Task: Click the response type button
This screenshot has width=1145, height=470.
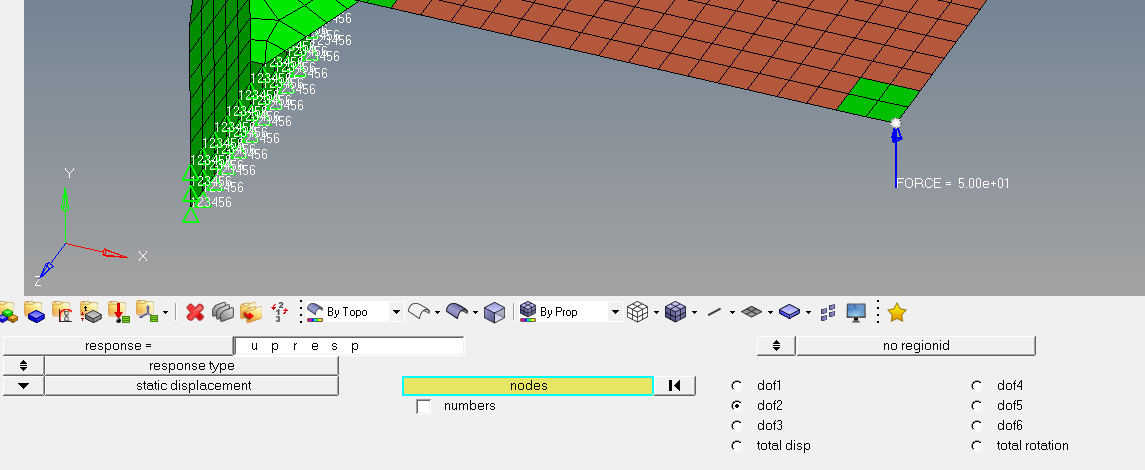Action: [x=191, y=366]
